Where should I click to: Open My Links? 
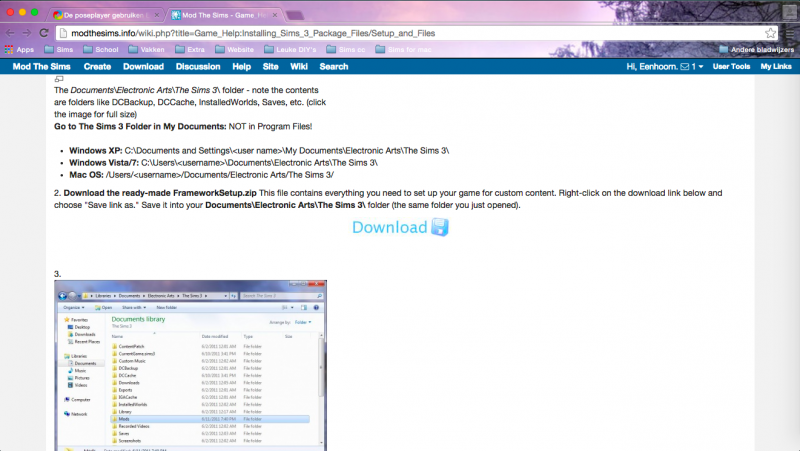776,66
